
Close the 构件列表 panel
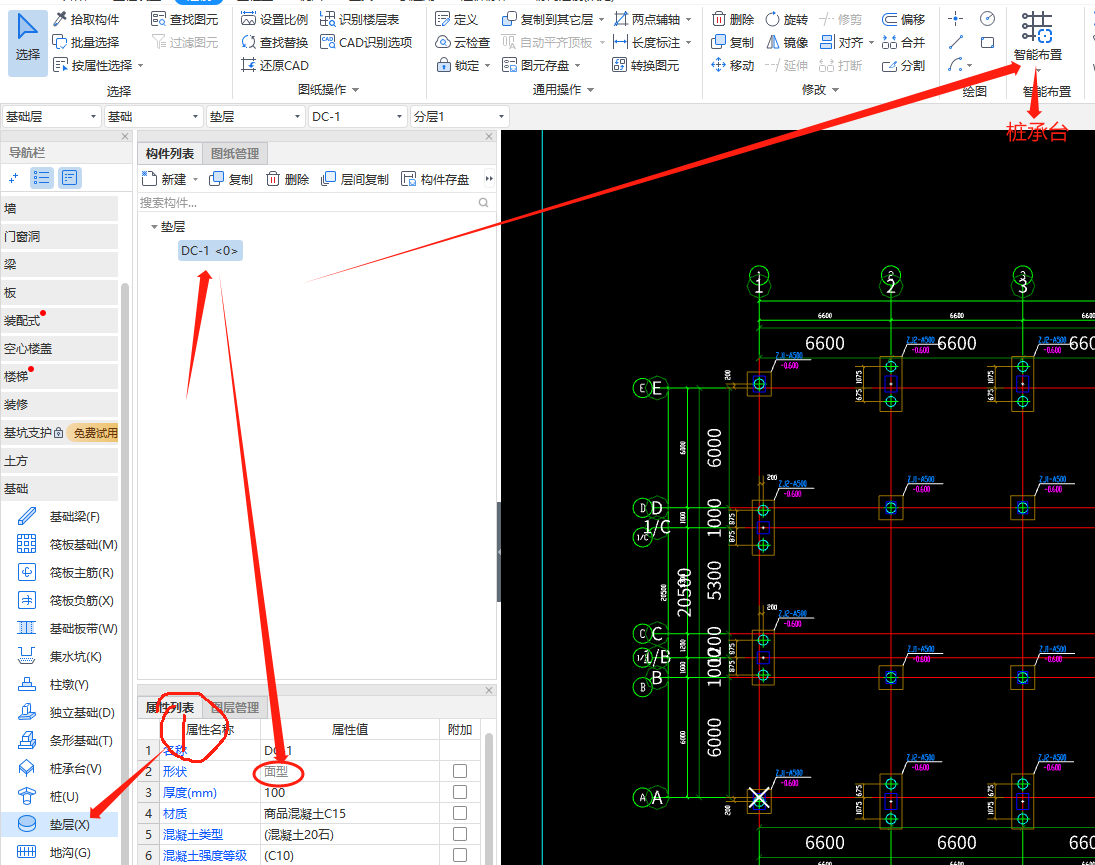coord(489,136)
